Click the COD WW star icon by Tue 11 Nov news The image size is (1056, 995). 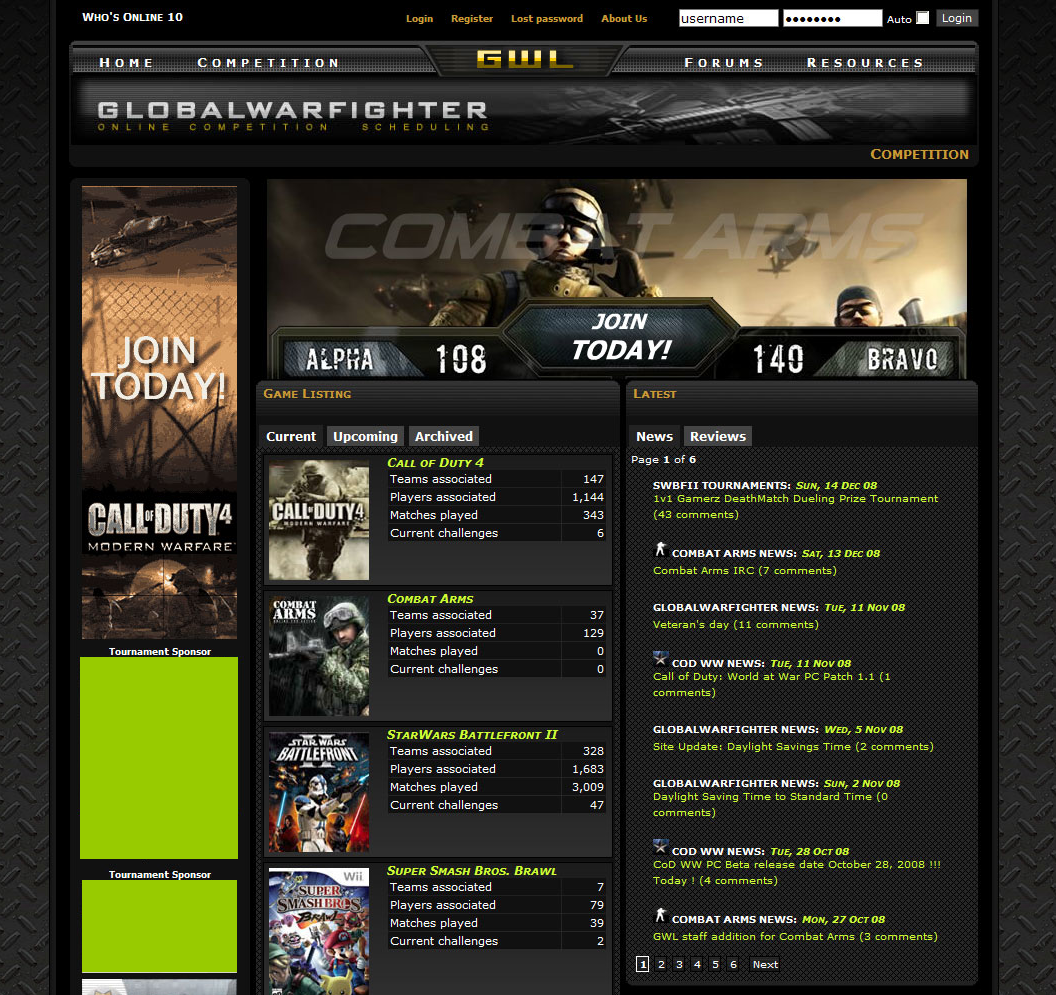(661, 658)
